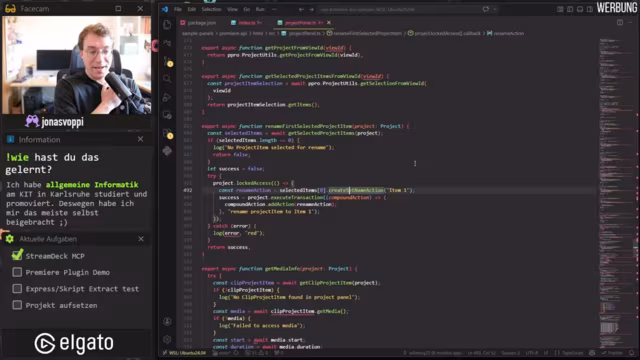Click the Facecam video thumbnail

77,65
